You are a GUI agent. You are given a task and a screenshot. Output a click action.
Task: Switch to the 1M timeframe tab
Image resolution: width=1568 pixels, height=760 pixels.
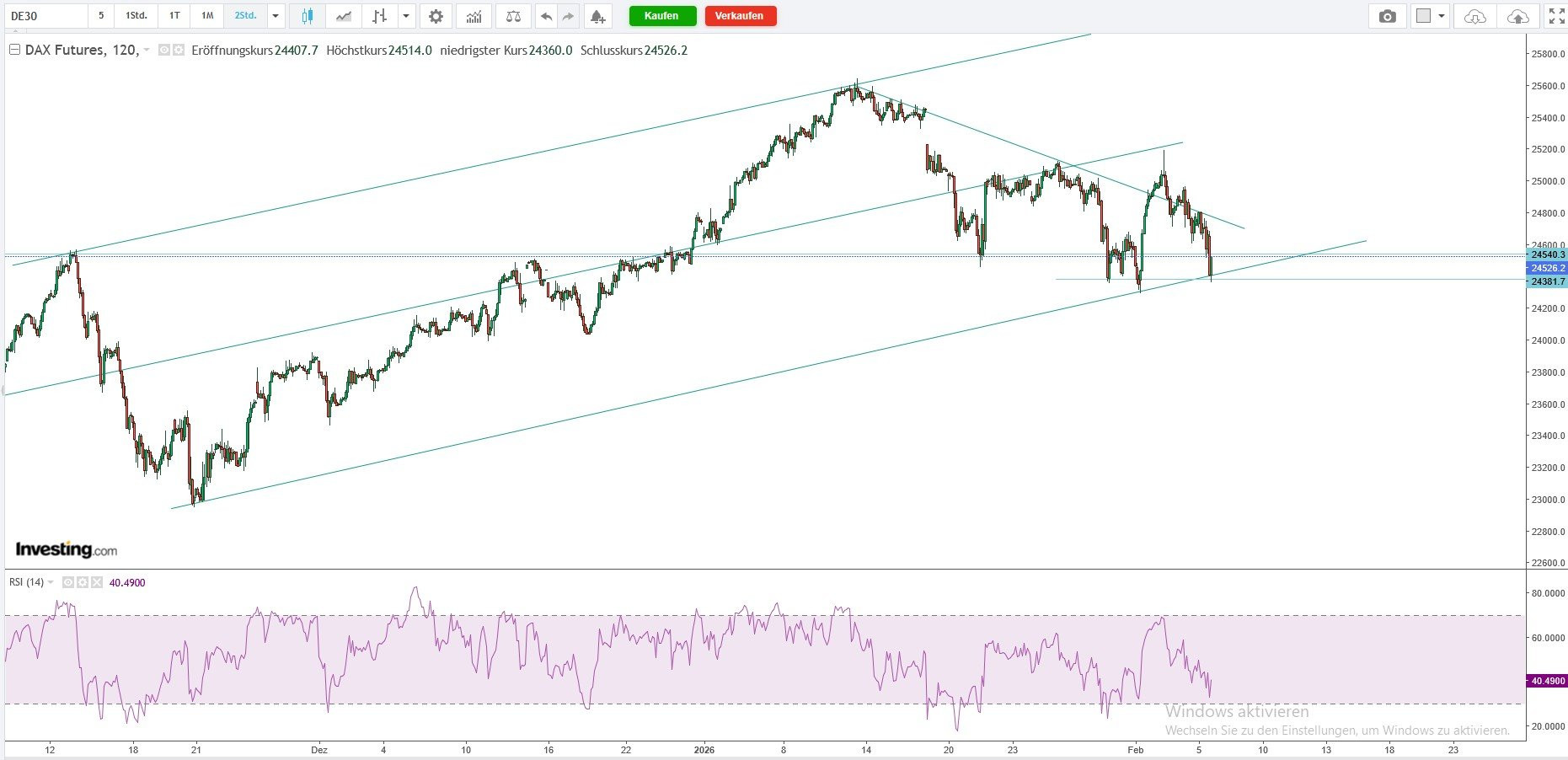tap(207, 16)
